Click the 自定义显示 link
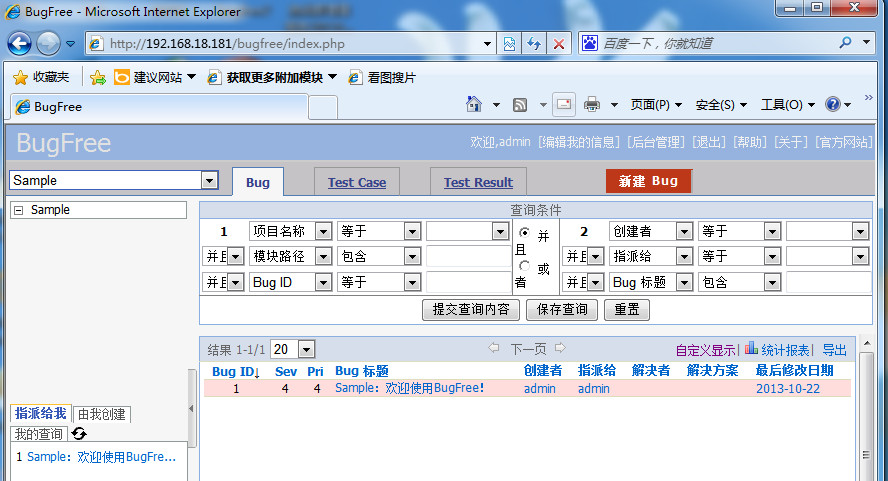The height and width of the screenshot is (481, 888). point(705,351)
